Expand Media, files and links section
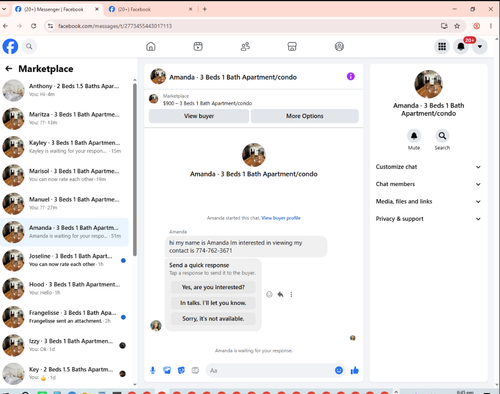Screen dimensions: 500x394 (x=428, y=201)
